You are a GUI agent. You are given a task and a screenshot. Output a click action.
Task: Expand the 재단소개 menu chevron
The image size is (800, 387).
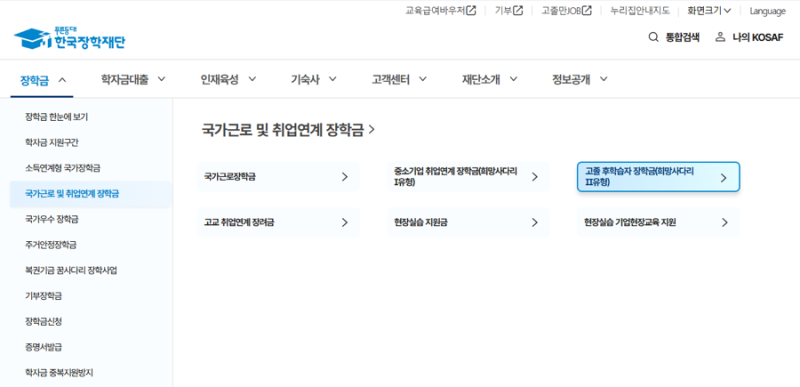tap(513, 79)
